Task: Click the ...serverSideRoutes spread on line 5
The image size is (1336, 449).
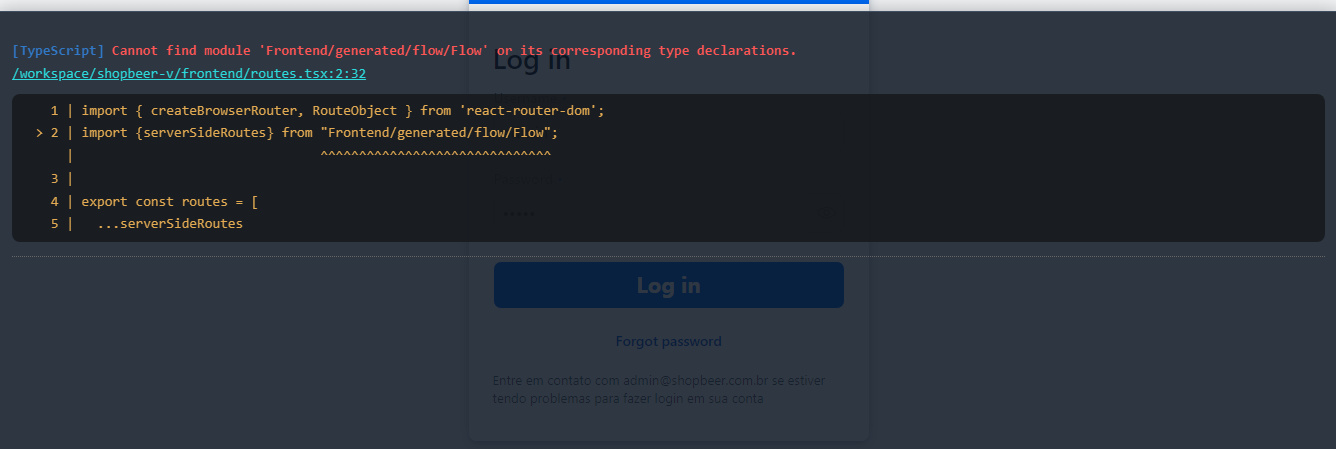Action: click(x=170, y=224)
